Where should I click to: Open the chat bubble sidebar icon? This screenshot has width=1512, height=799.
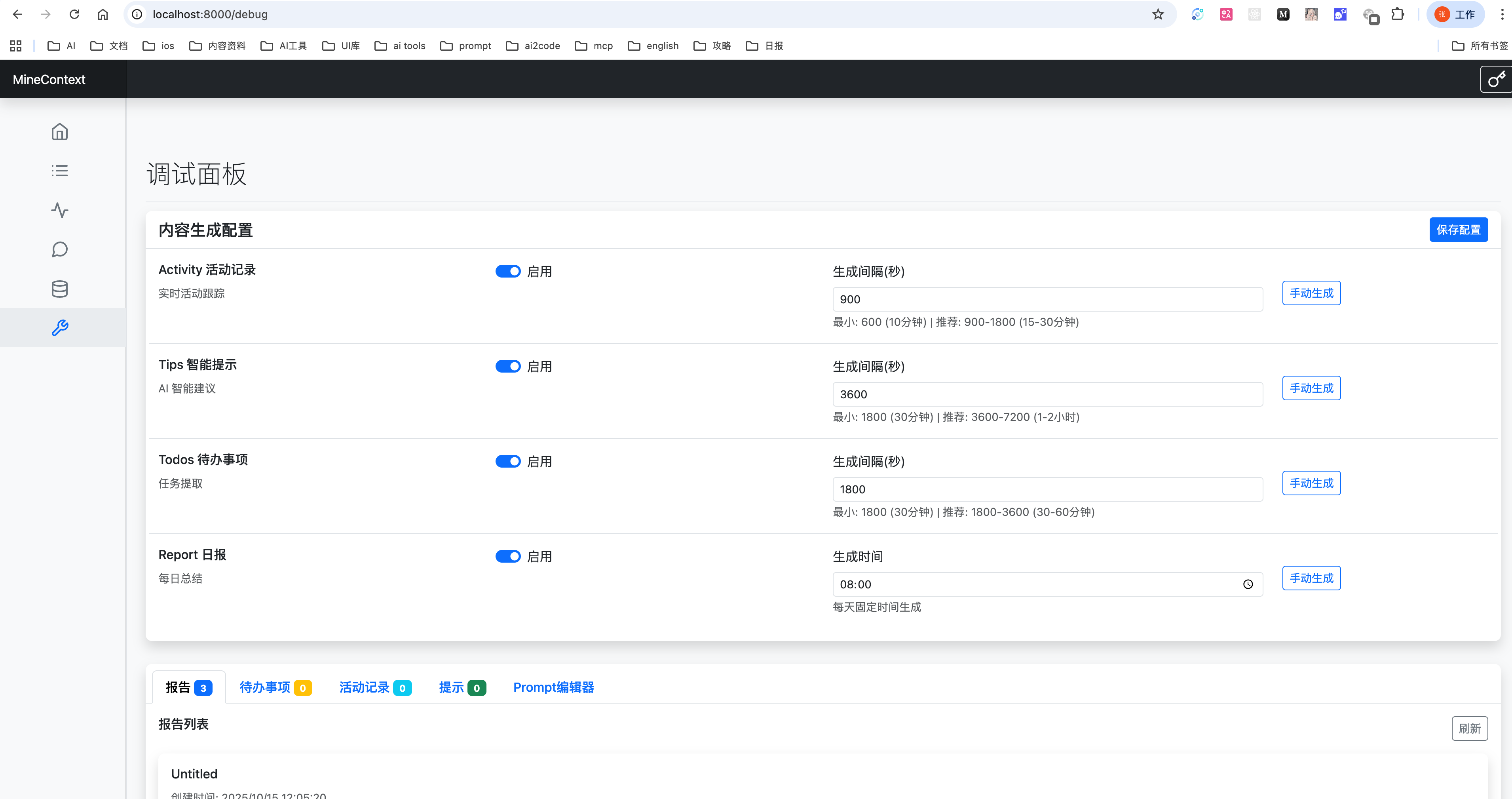point(59,249)
